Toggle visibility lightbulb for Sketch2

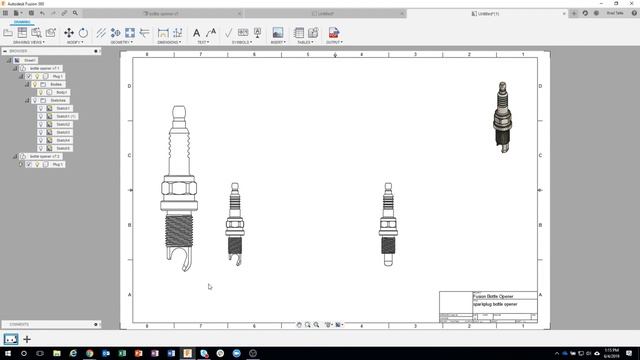tap(41, 124)
